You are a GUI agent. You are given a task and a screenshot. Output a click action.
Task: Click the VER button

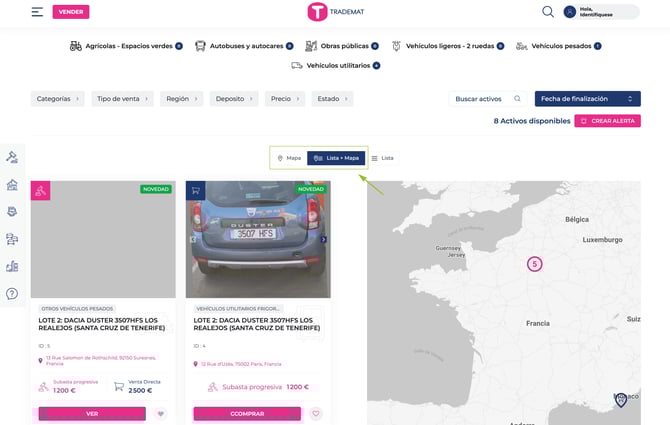click(92, 414)
